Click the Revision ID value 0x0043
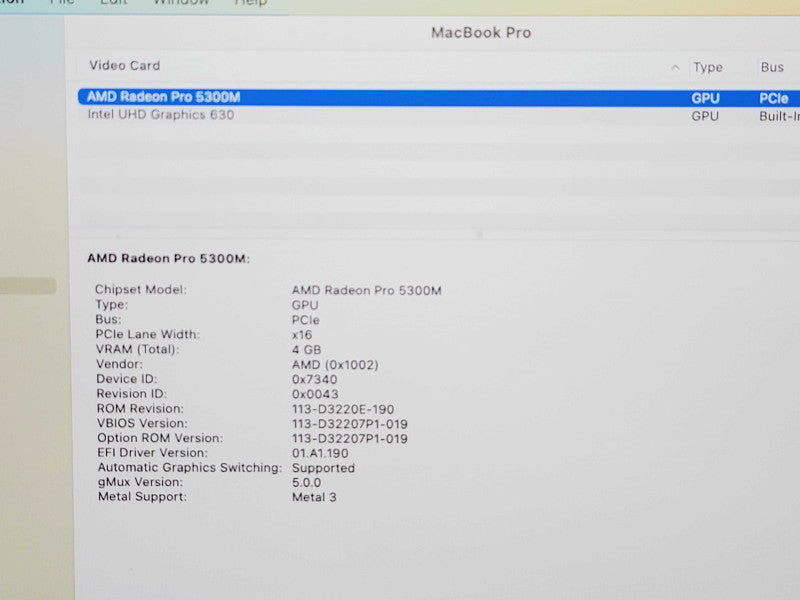The width and height of the screenshot is (800, 600). click(x=315, y=394)
